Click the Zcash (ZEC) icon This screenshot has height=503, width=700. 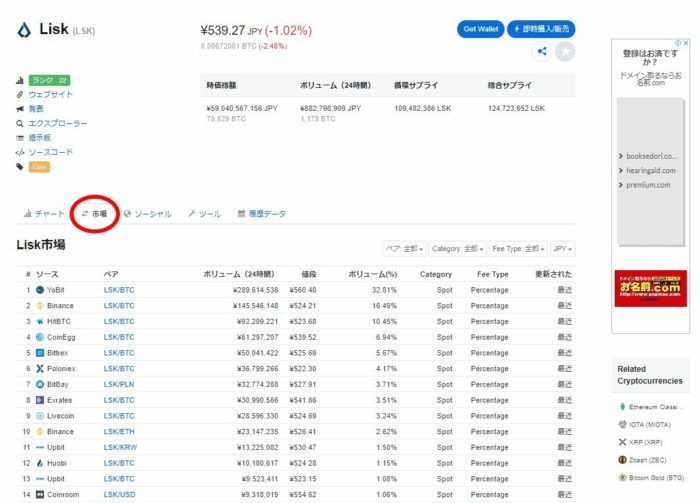click(x=622, y=460)
